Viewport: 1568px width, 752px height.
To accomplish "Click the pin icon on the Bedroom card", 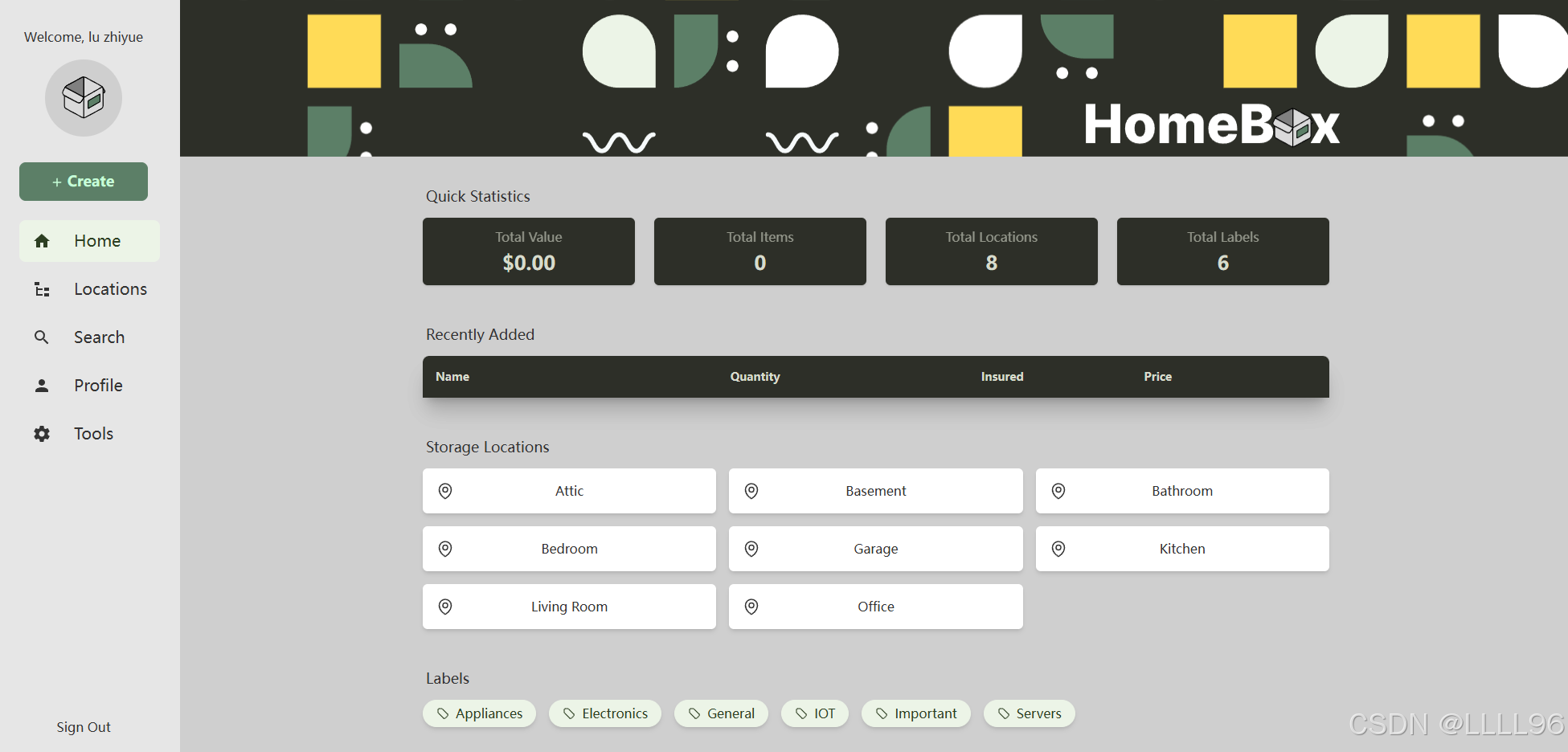I will [x=445, y=549].
